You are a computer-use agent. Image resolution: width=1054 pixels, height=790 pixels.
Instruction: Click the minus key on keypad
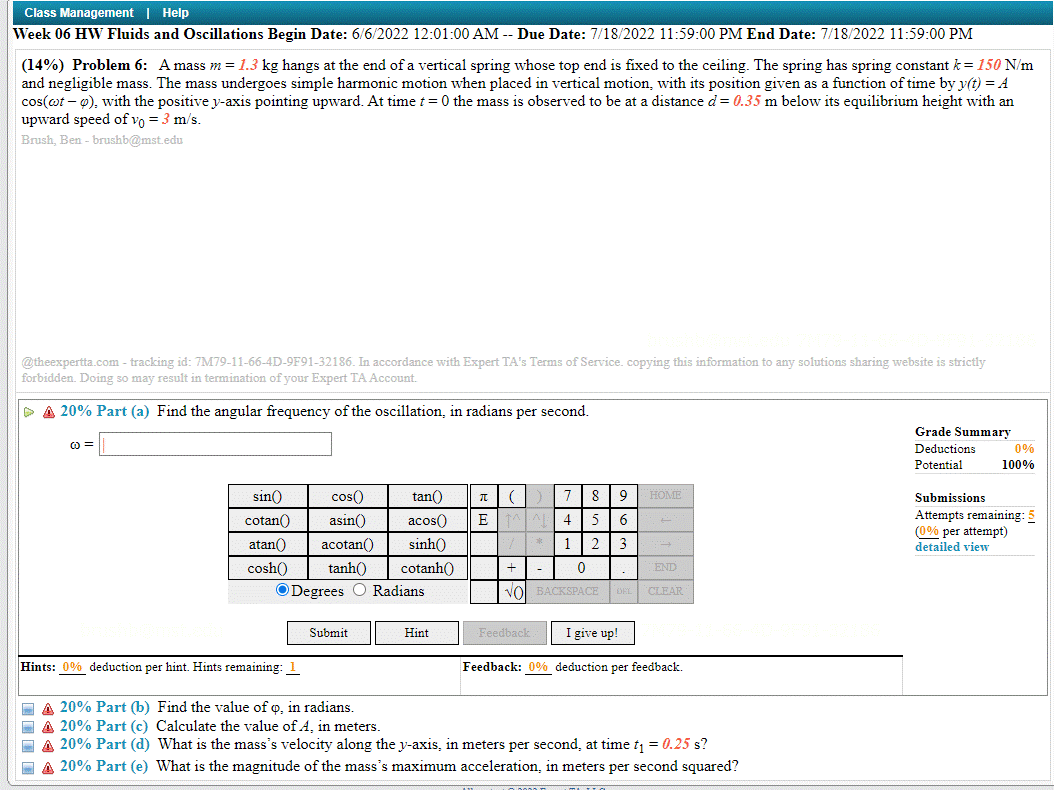(x=540, y=568)
